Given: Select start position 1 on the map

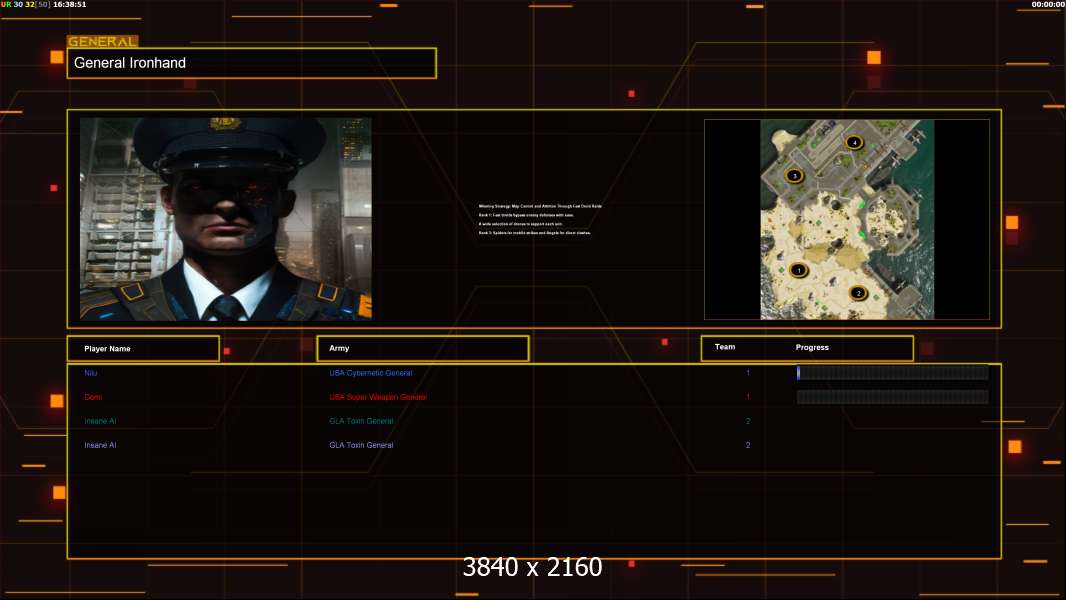Looking at the screenshot, I should (x=799, y=270).
